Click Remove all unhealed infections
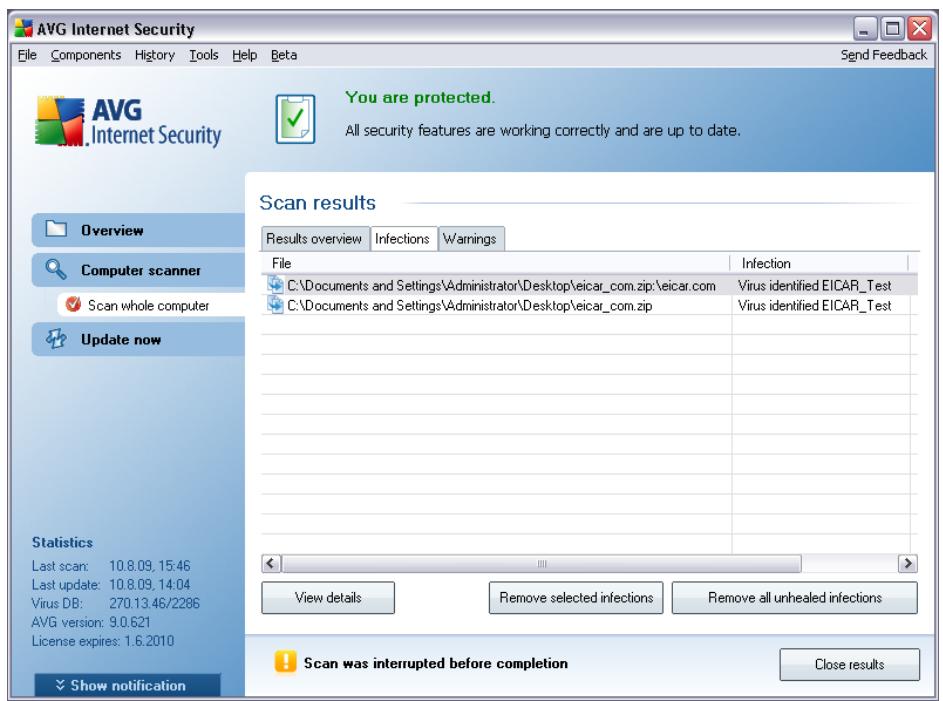Viewport: 943px width, 701px height. [x=794, y=598]
